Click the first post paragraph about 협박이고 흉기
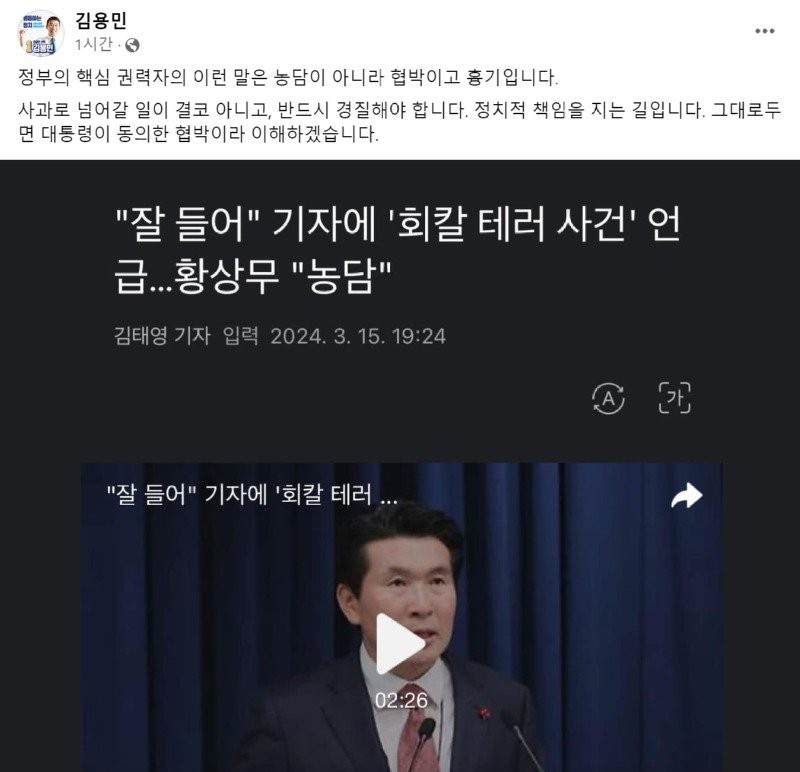Image resolution: width=800 pixels, height=772 pixels. coord(288,77)
